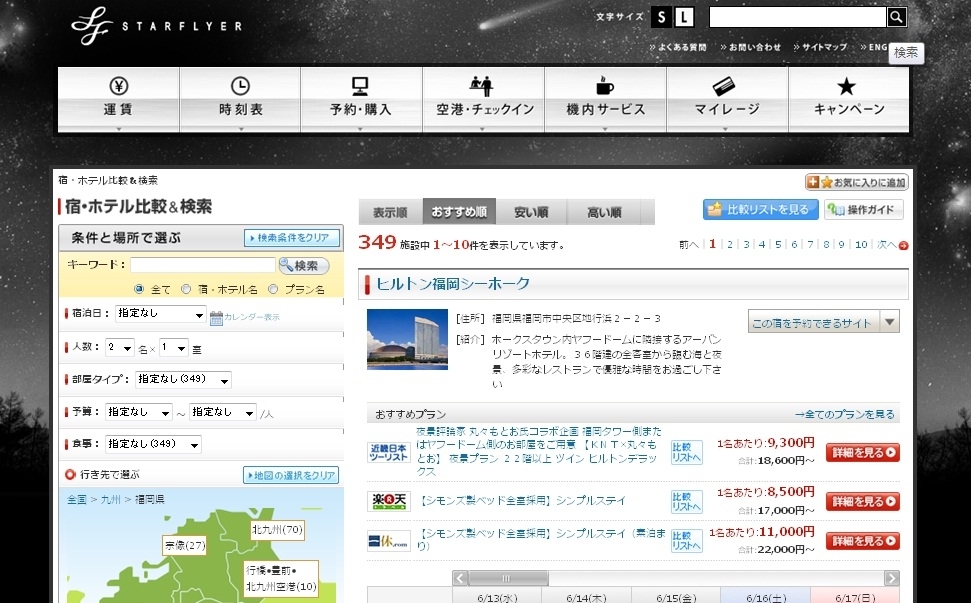This screenshot has height=603, width=971.
Task: Click 地図の選択をクリア button
Action: point(291,475)
